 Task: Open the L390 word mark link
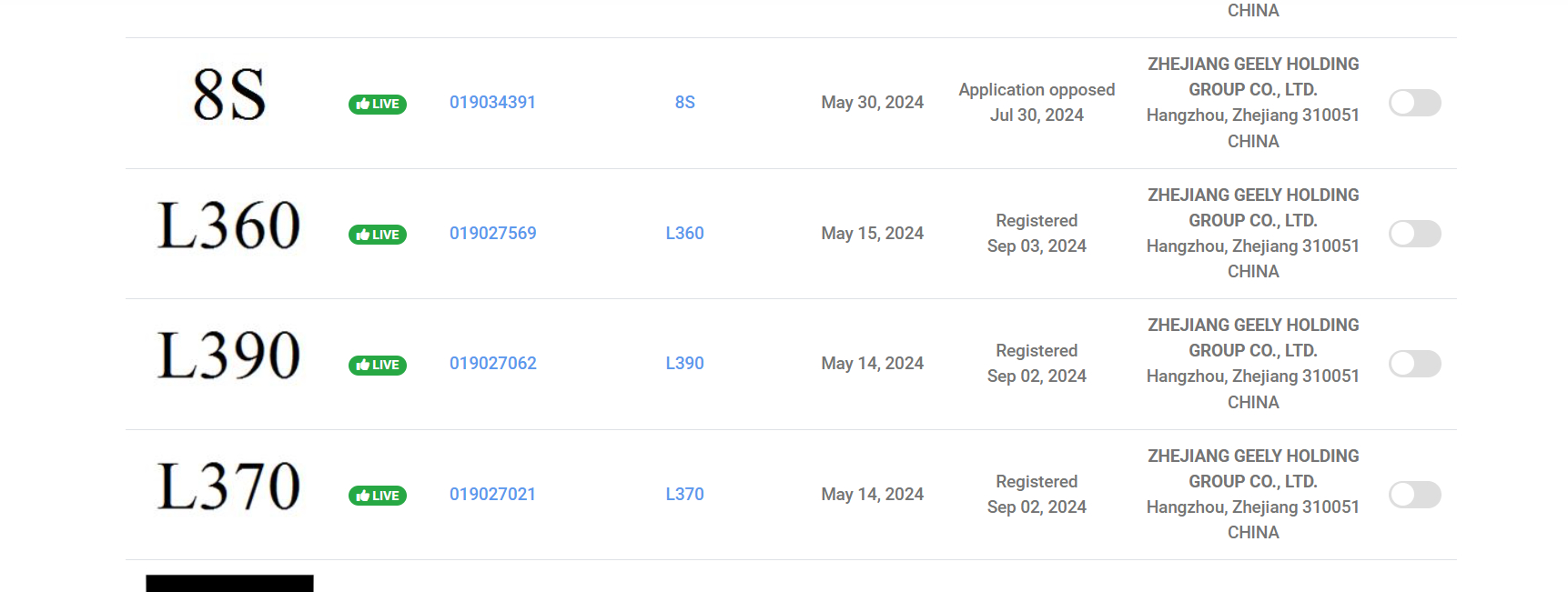coord(684,364)
